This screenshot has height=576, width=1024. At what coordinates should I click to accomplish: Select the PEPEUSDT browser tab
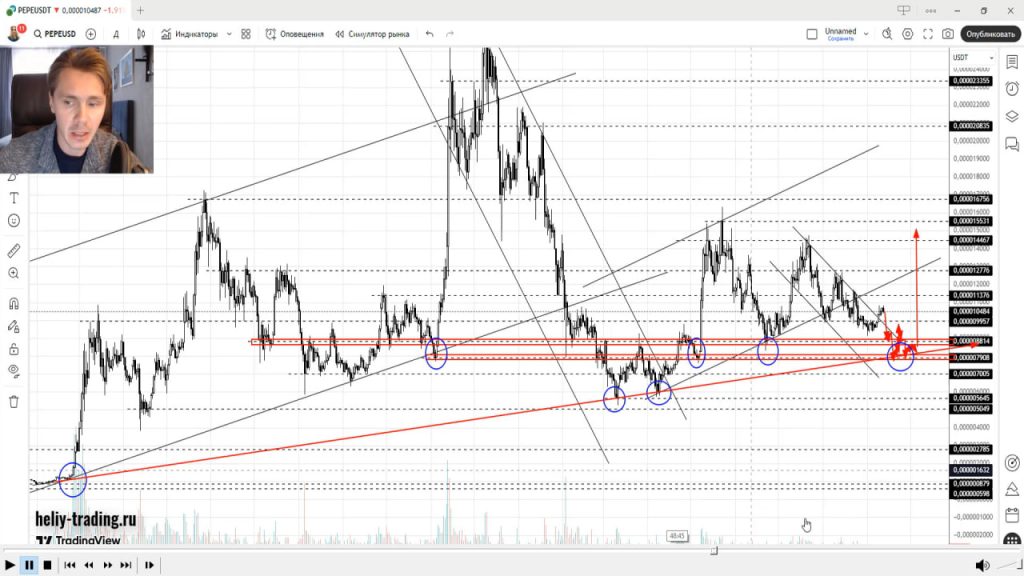pyautogui.click(x=60, y=10)
